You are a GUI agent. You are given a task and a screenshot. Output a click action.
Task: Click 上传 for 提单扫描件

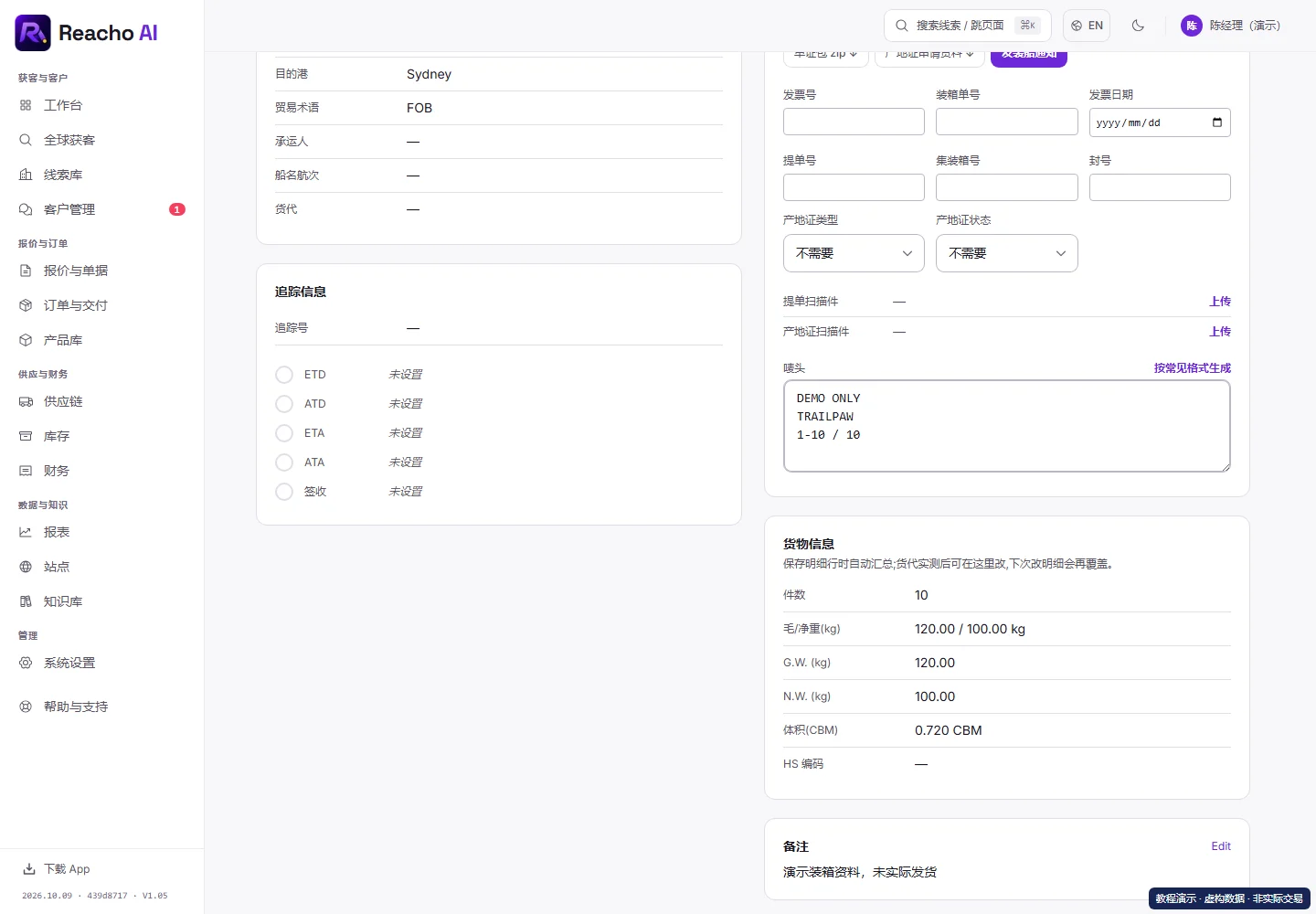pos(1220,302)
